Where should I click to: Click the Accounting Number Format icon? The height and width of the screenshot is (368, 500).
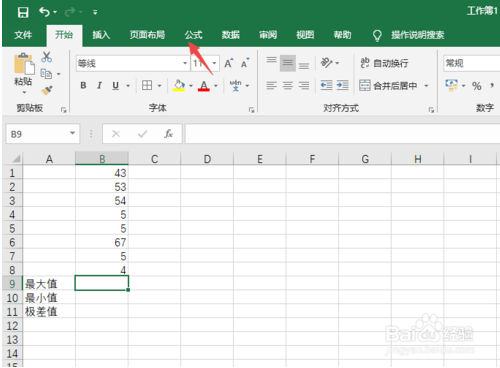coord(452,85)
